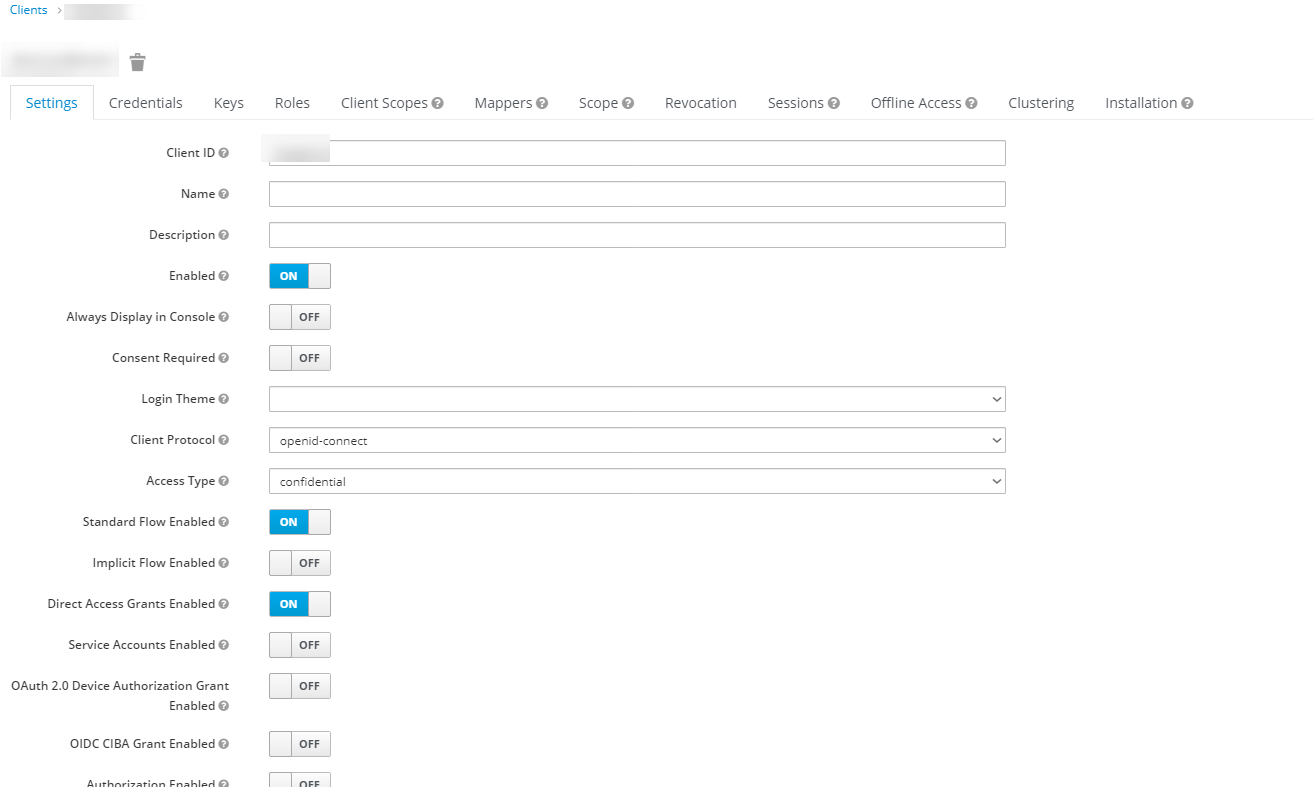Switch to the Keys tab
The height and width of the screenshot is (787, 1313).
tap(229, 103)
